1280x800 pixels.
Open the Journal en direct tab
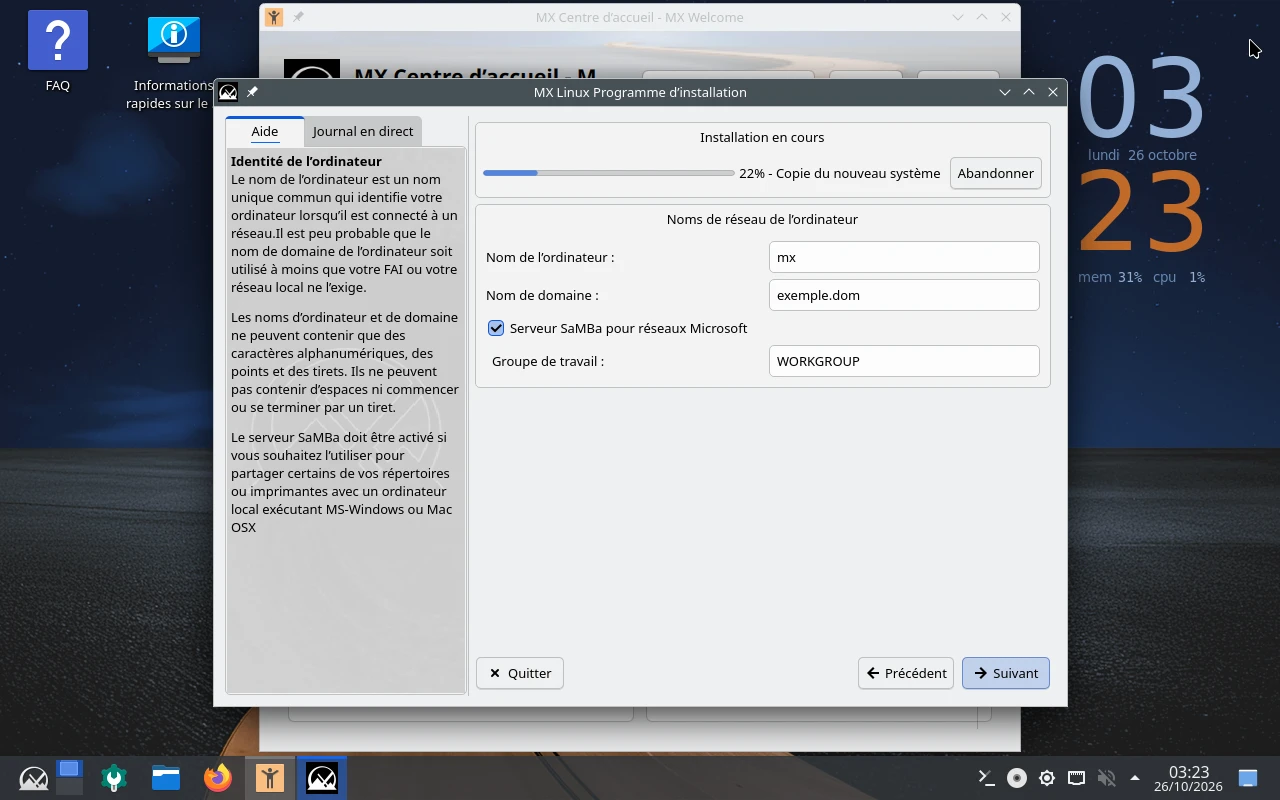363,131
